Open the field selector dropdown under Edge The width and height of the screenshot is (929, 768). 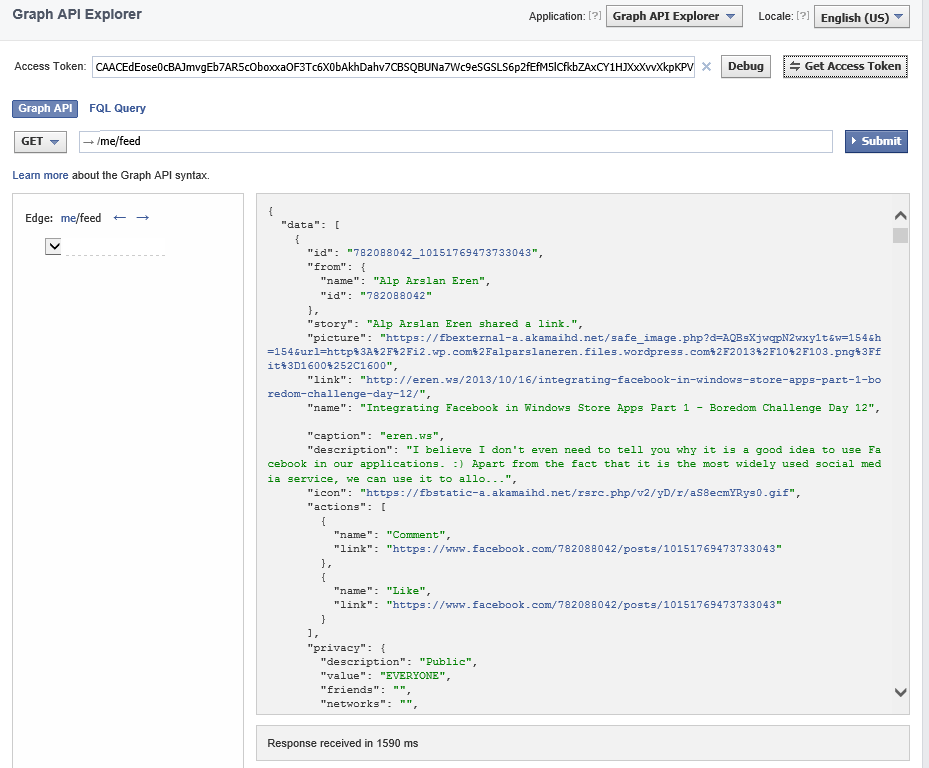click(x=54, y=246)
